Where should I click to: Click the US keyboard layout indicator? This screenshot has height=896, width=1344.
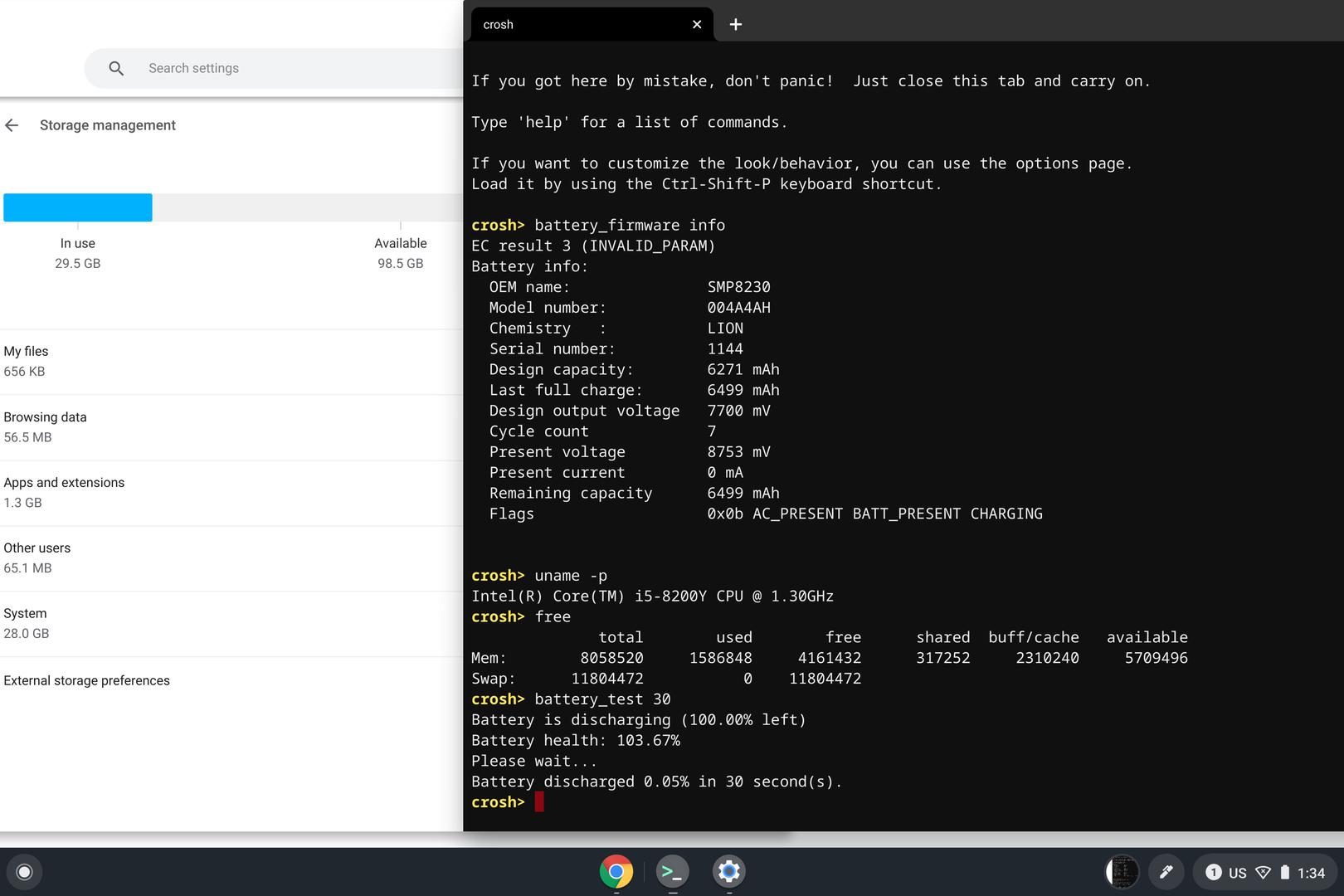(1237, 873)
